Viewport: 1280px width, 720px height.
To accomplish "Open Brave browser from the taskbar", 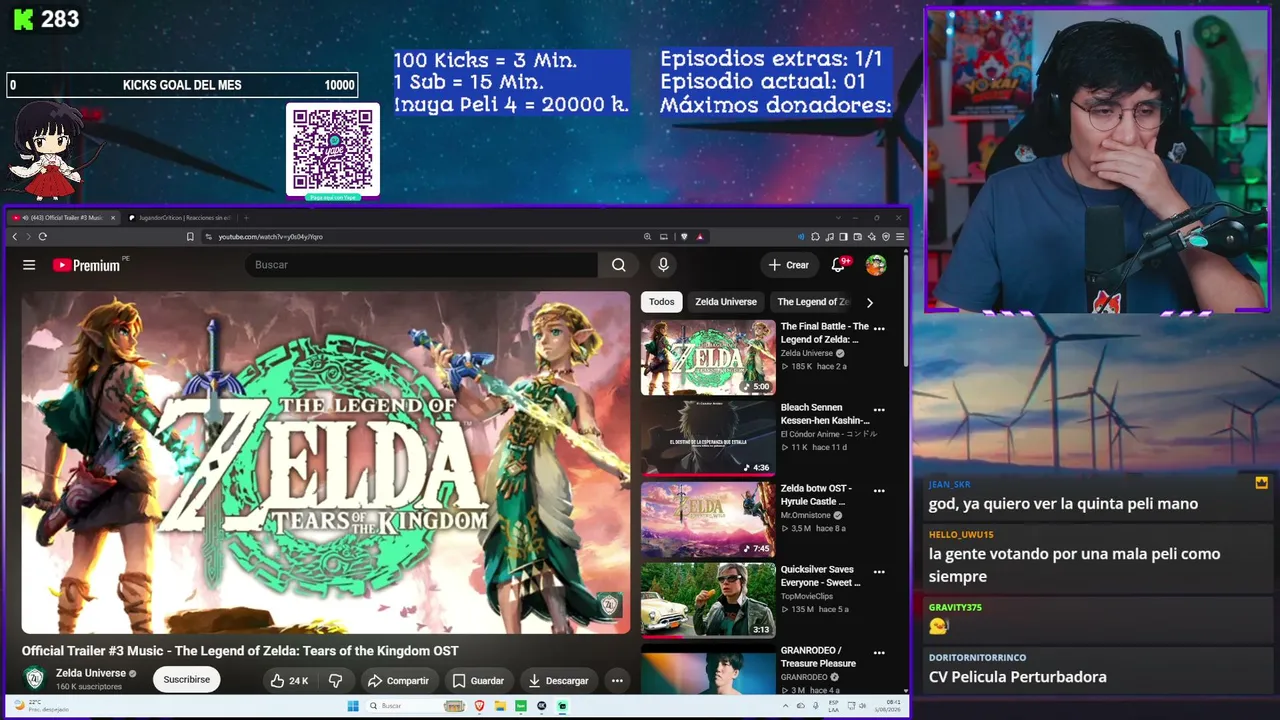I will point(479,706).
